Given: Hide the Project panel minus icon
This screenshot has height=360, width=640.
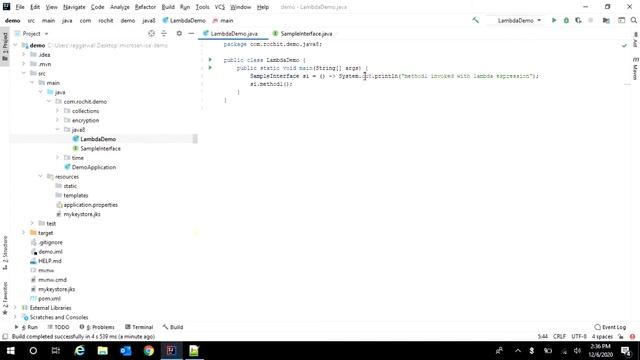Looking at the screenshot, I should pyautogui.click(x=191, y=33).
